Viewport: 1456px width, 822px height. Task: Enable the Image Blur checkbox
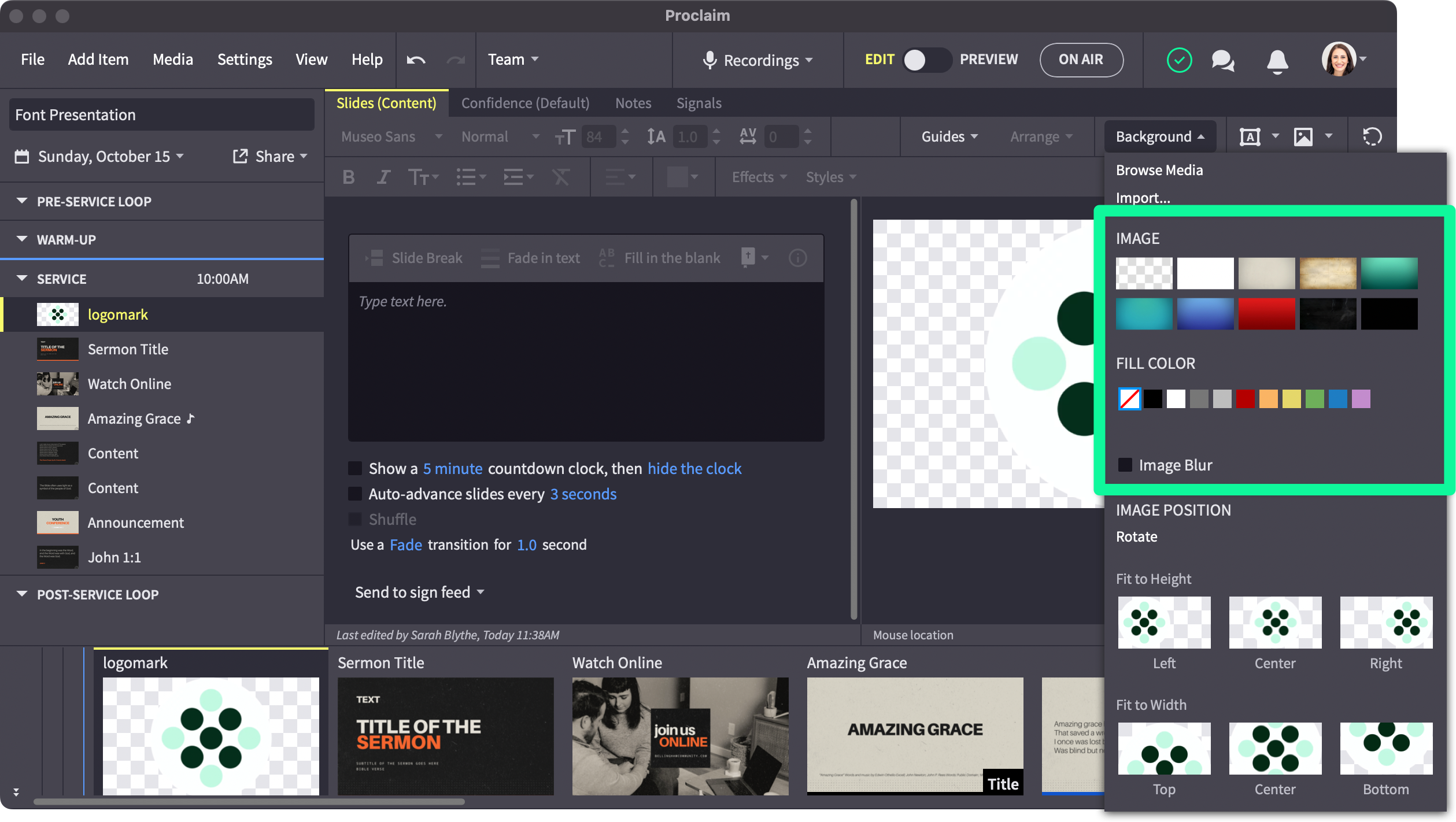pos(1125,465)
